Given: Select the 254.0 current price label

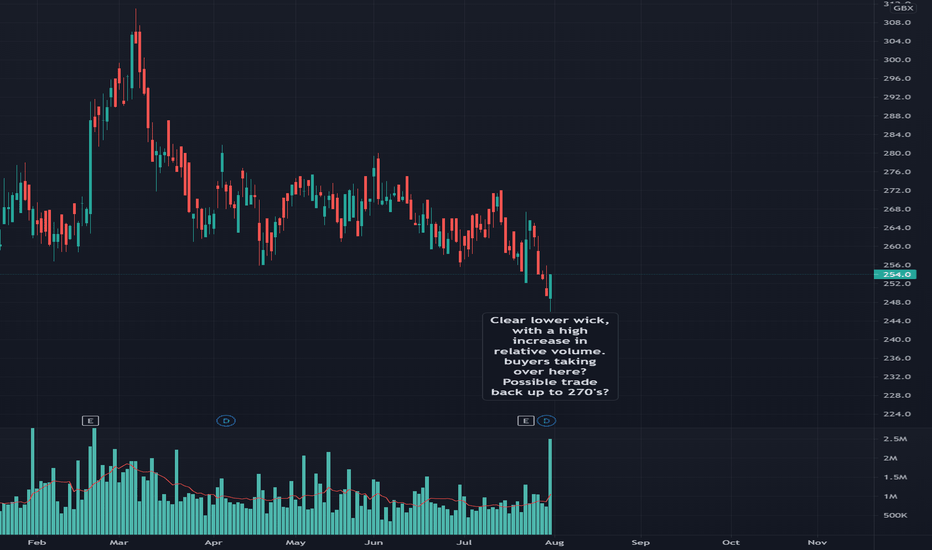Looking at the screenshot, I should point(895,274).
